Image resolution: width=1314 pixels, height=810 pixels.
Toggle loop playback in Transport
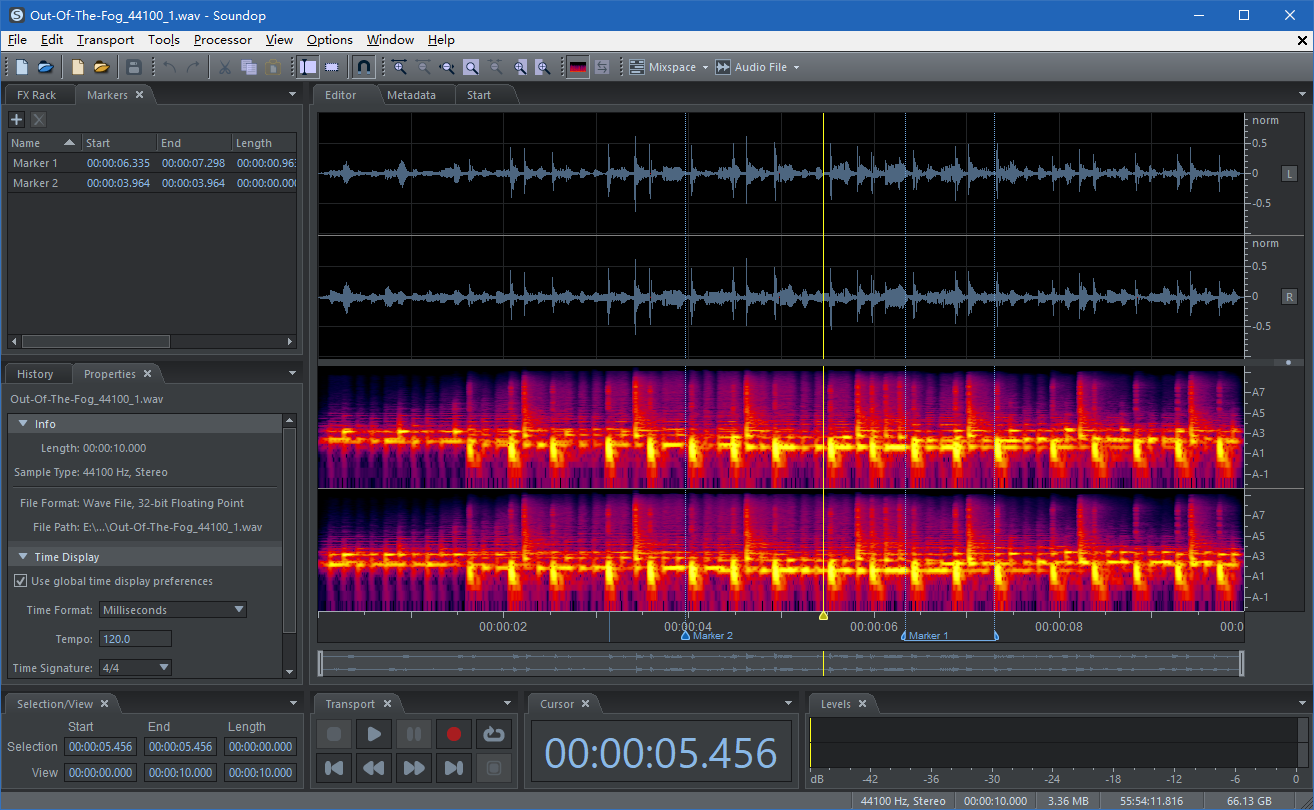click(493, 735)
